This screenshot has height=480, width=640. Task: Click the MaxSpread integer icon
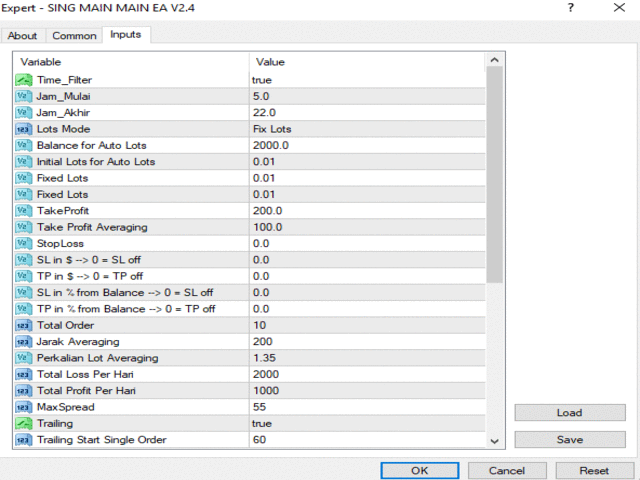[x=24, y=407]
